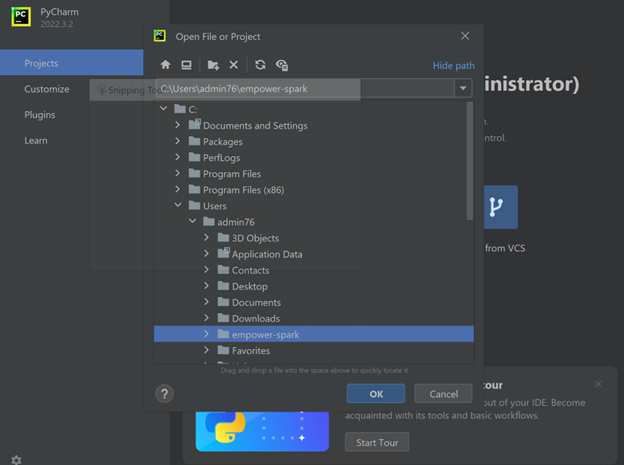Close the Open File or Project dialog

click(465, 36)
